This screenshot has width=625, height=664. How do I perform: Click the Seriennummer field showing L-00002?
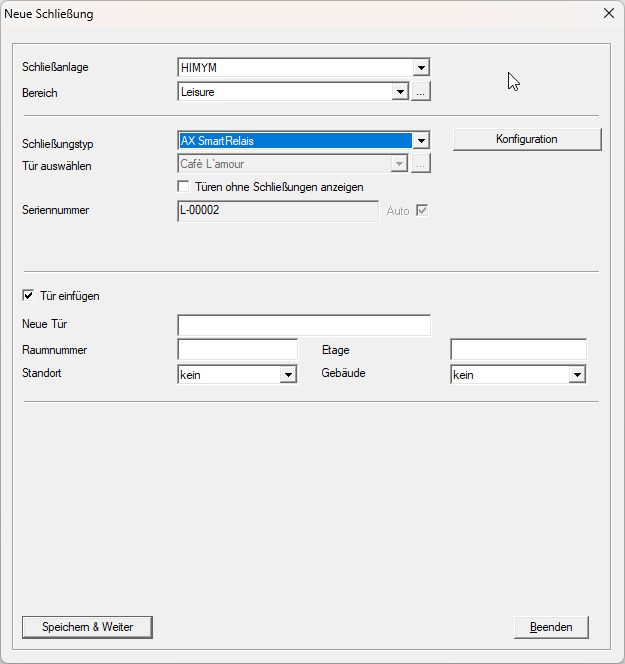pyautogui.click(x=278, y=211)
